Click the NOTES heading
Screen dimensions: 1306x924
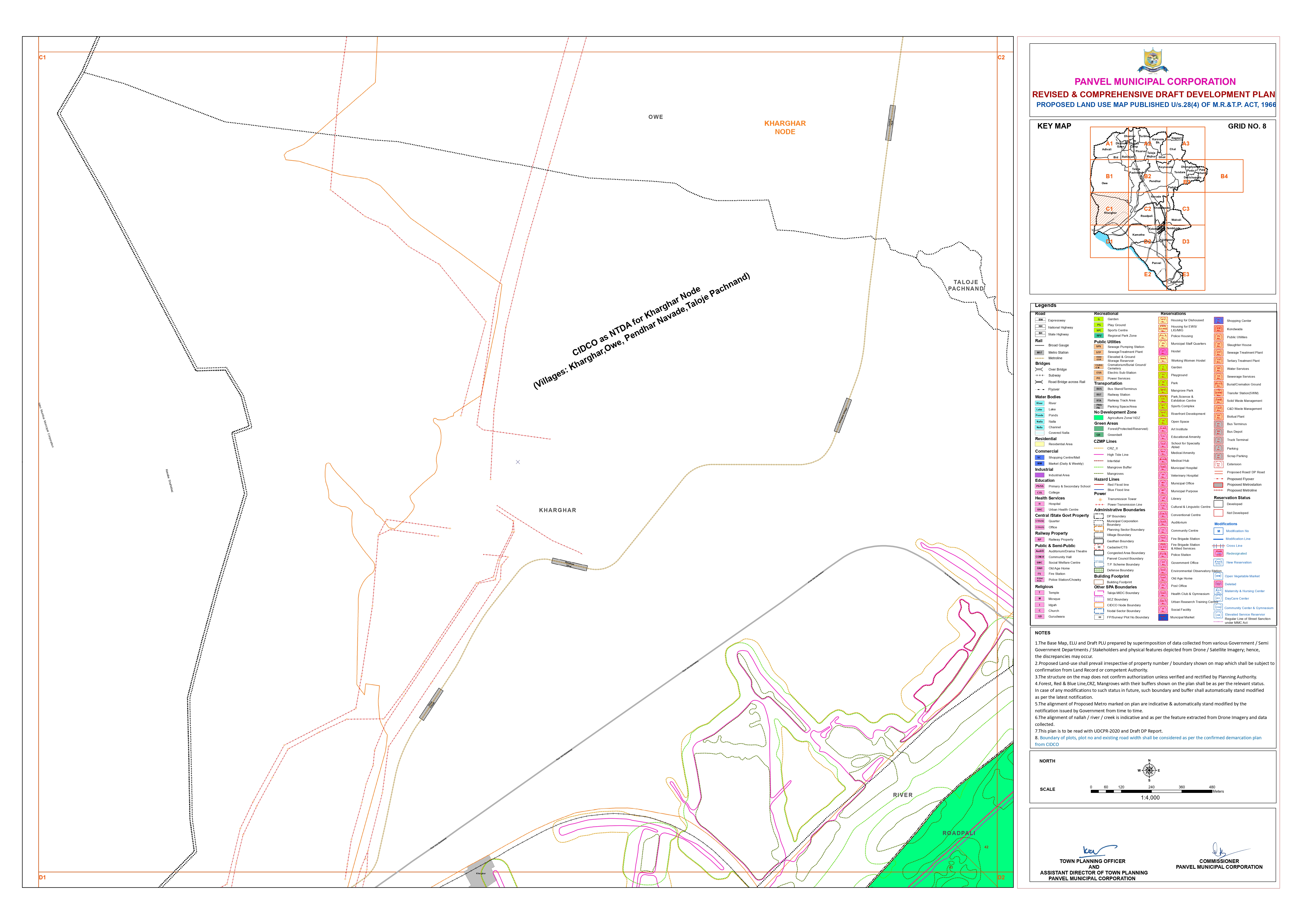tap(1043, 633)
